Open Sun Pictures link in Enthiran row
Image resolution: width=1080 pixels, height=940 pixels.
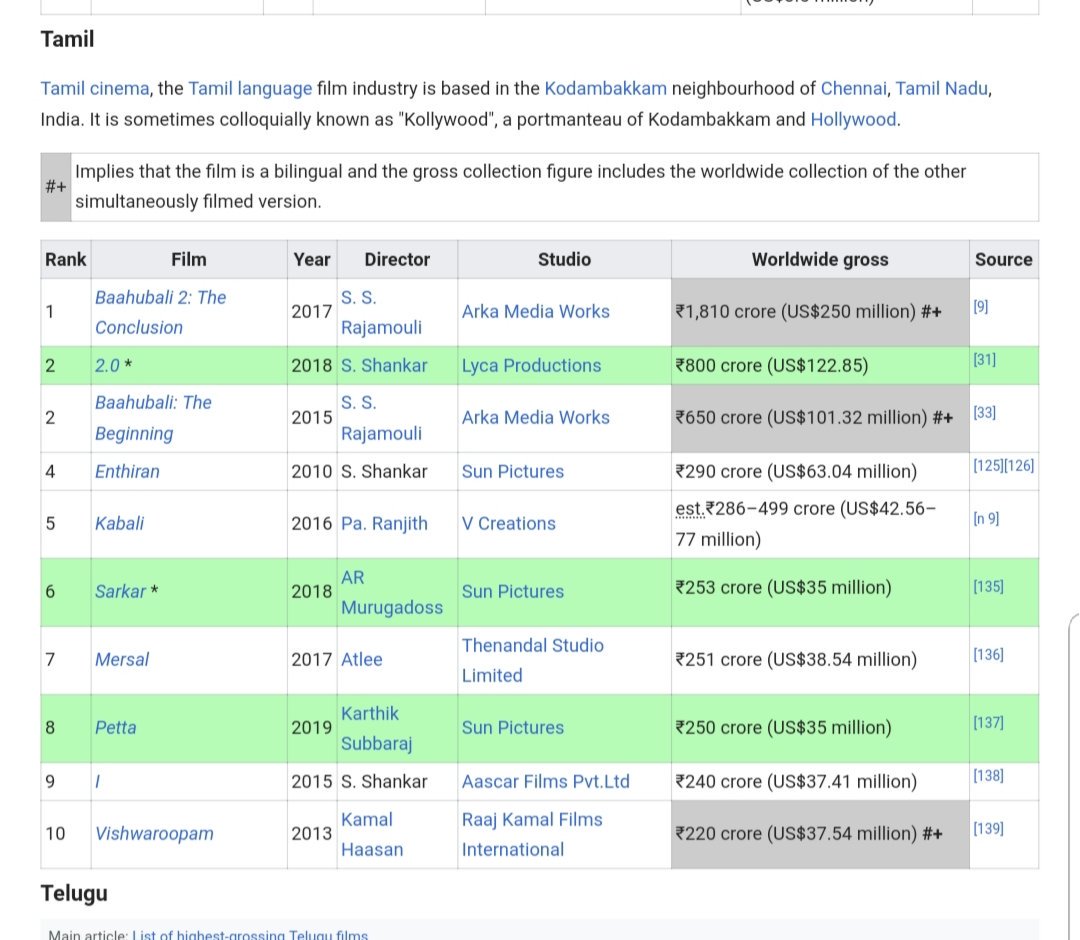point(512,472)
